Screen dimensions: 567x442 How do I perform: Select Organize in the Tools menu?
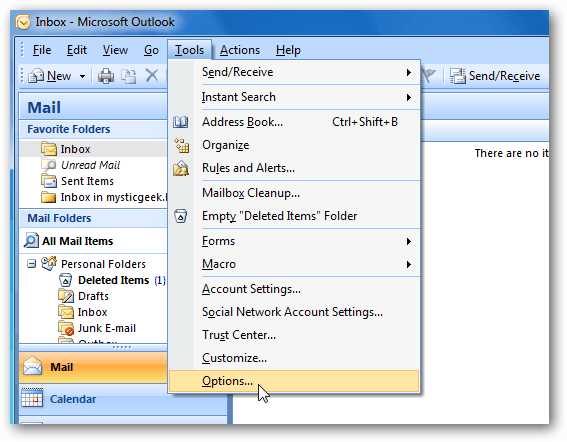[x=294, y=145]
